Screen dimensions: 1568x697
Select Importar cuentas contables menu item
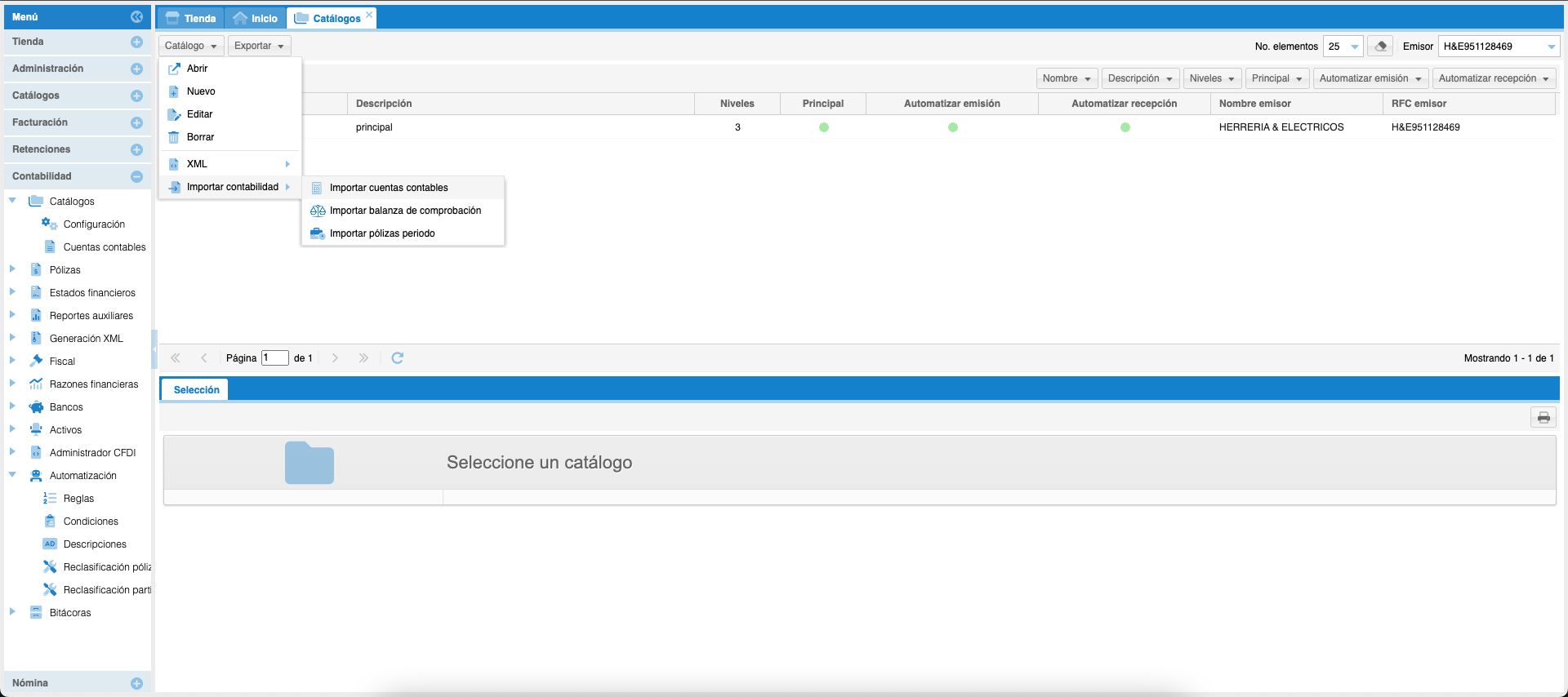click(389, 188)
